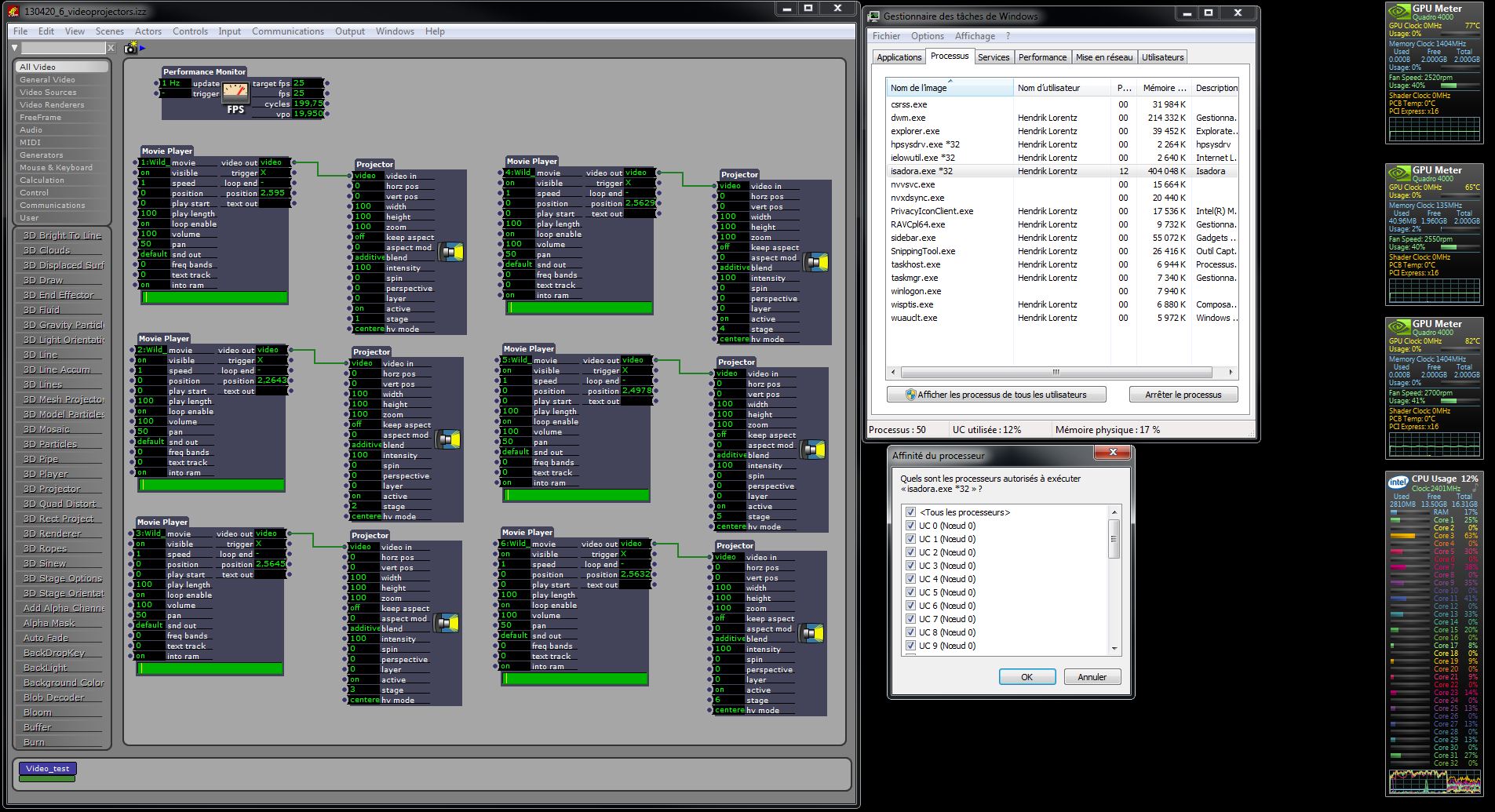The width and height of the screenshot is (1495, 812).
Task: Clear the actor search with the X button
Action: (x=111, y=48)
